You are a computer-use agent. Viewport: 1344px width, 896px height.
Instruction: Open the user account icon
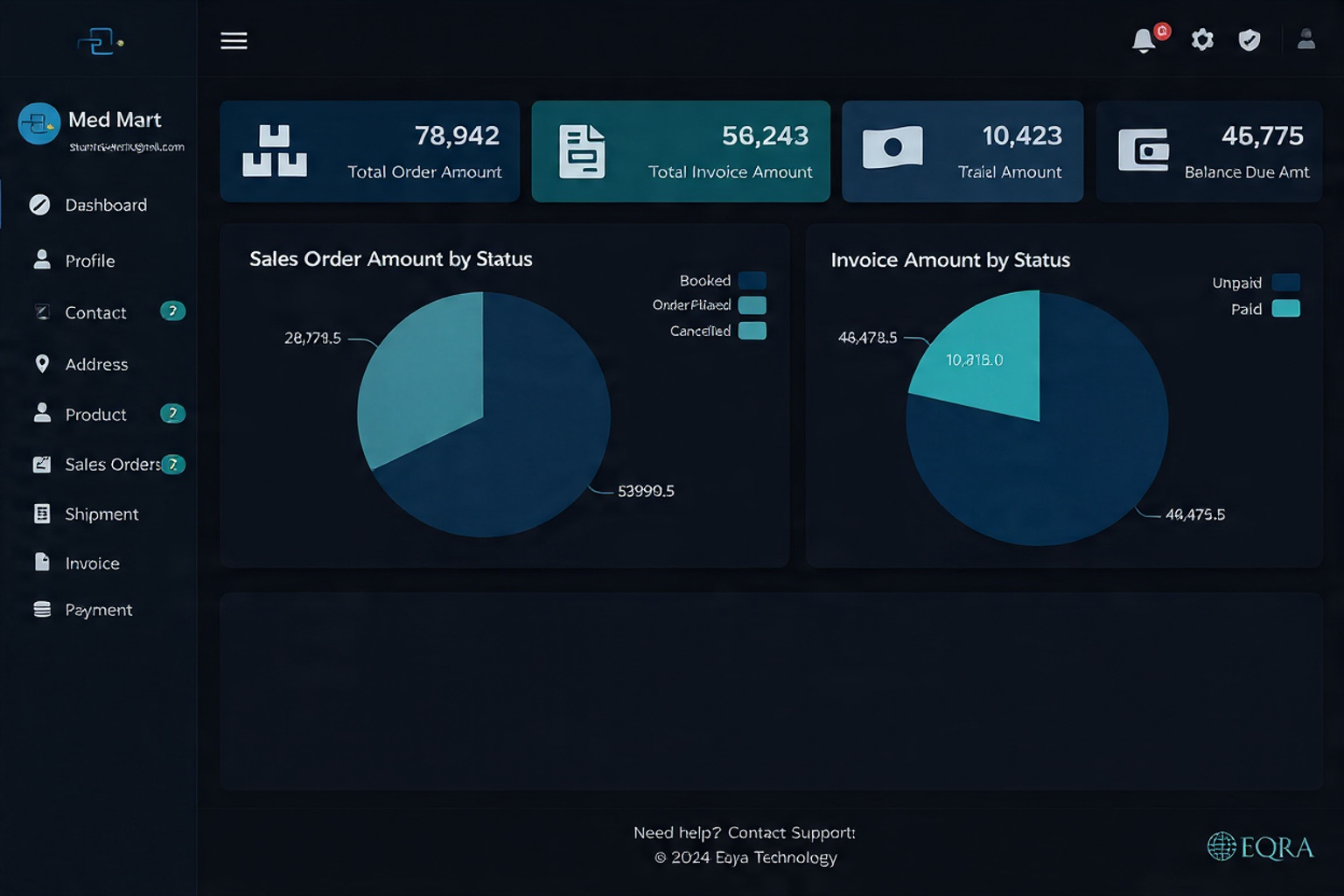pos(1305,39)
